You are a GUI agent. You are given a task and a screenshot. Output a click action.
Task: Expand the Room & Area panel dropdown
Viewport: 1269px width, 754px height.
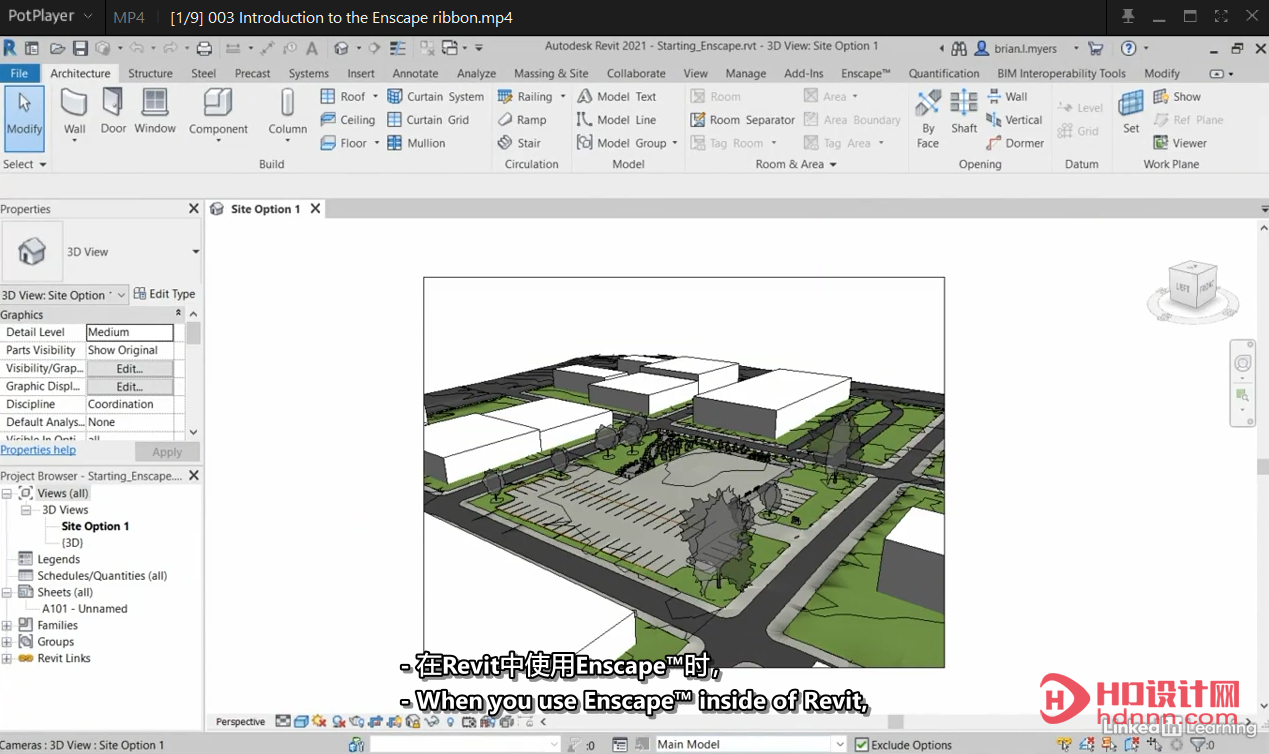pos(796,164)
